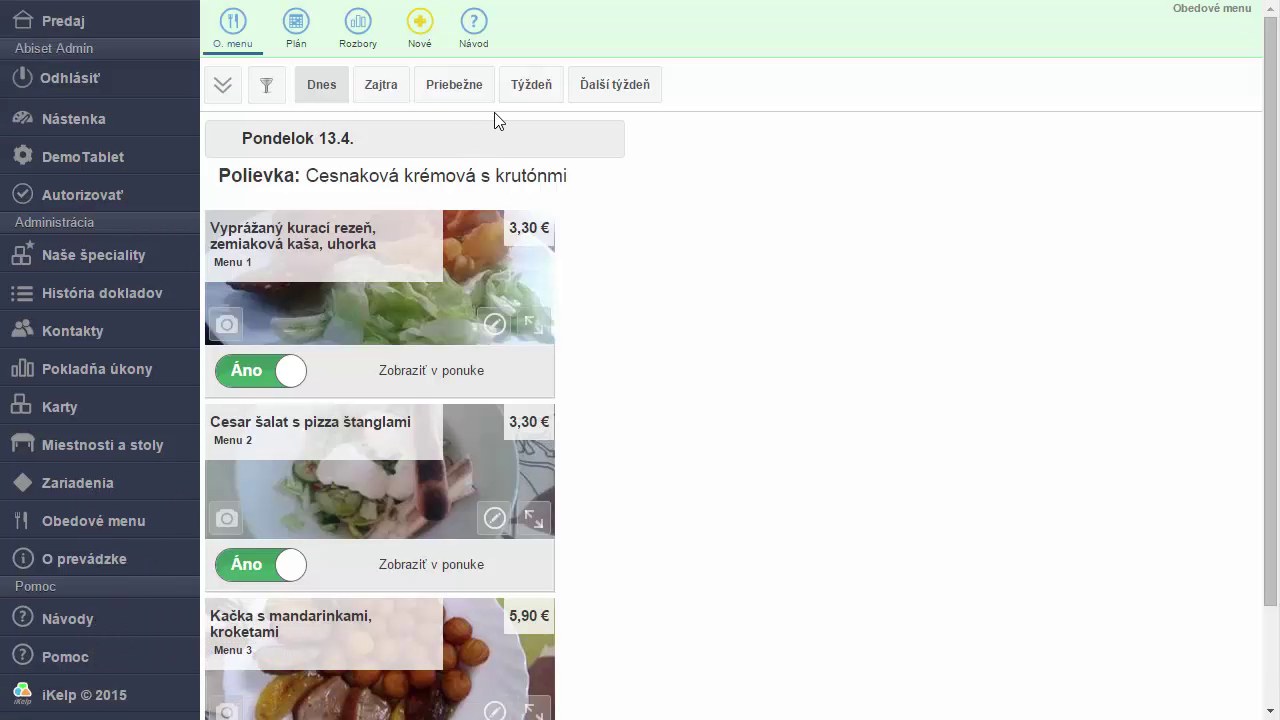Image resolution: width=1280 pixels, height=720 pixels.
Task: Select the Ďalší týždeň tab
Action: 615,85
